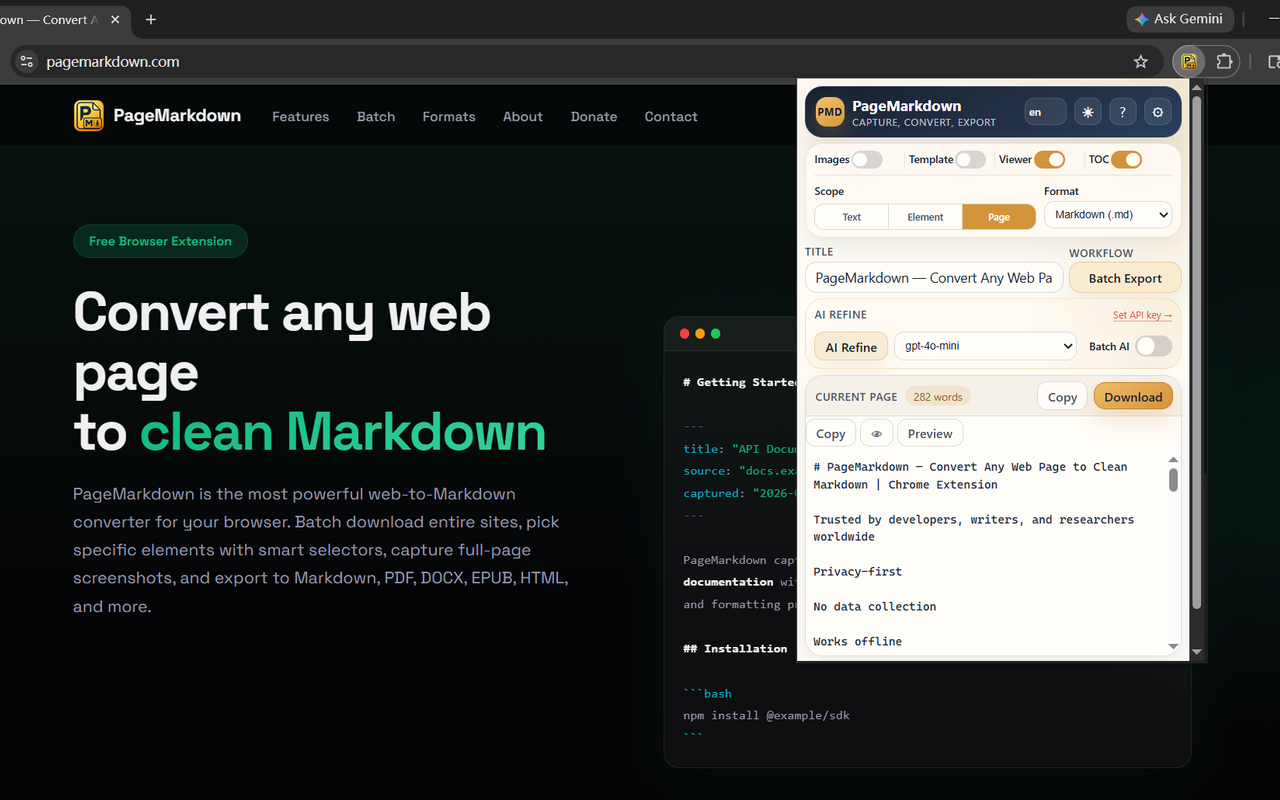
Task: Click the green dot in code window
Action: coord(716,334)
